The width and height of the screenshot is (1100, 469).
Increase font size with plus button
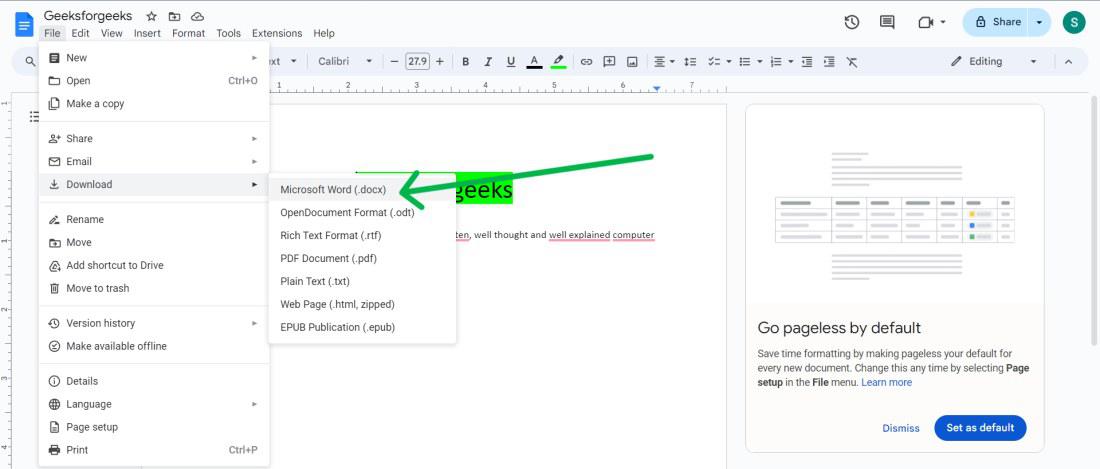[440, 62]
